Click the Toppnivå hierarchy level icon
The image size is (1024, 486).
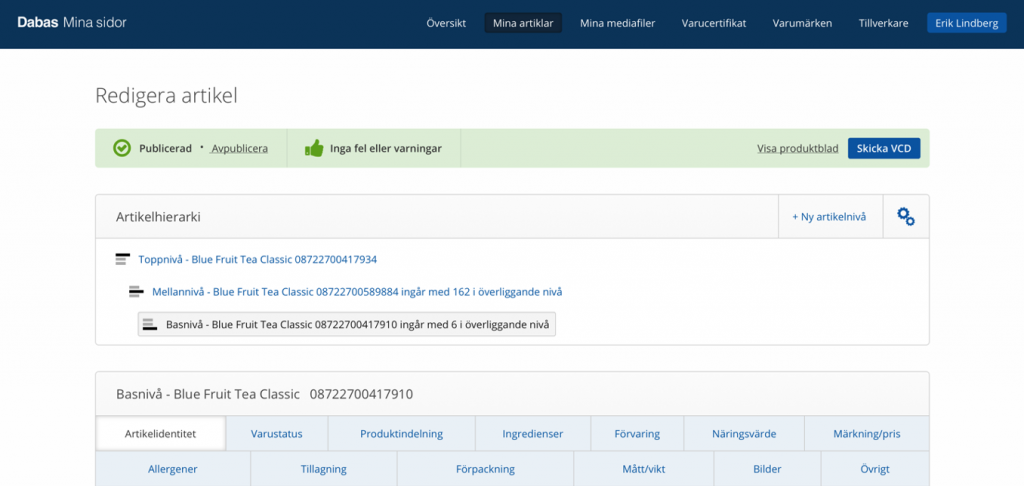(x=122, y=259)
